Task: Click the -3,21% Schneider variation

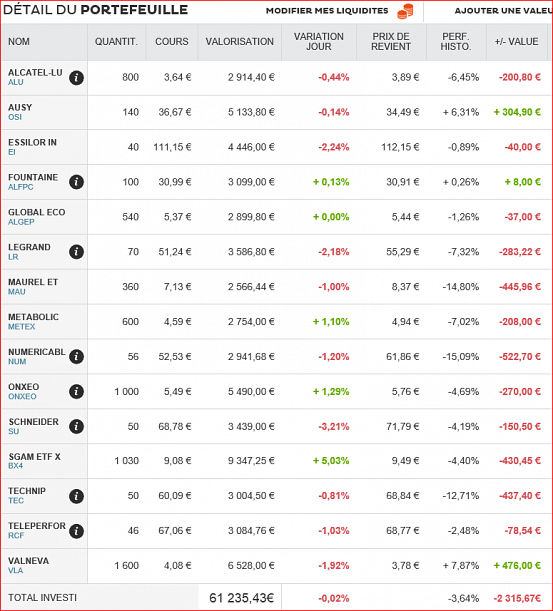Action: (334, 426)
